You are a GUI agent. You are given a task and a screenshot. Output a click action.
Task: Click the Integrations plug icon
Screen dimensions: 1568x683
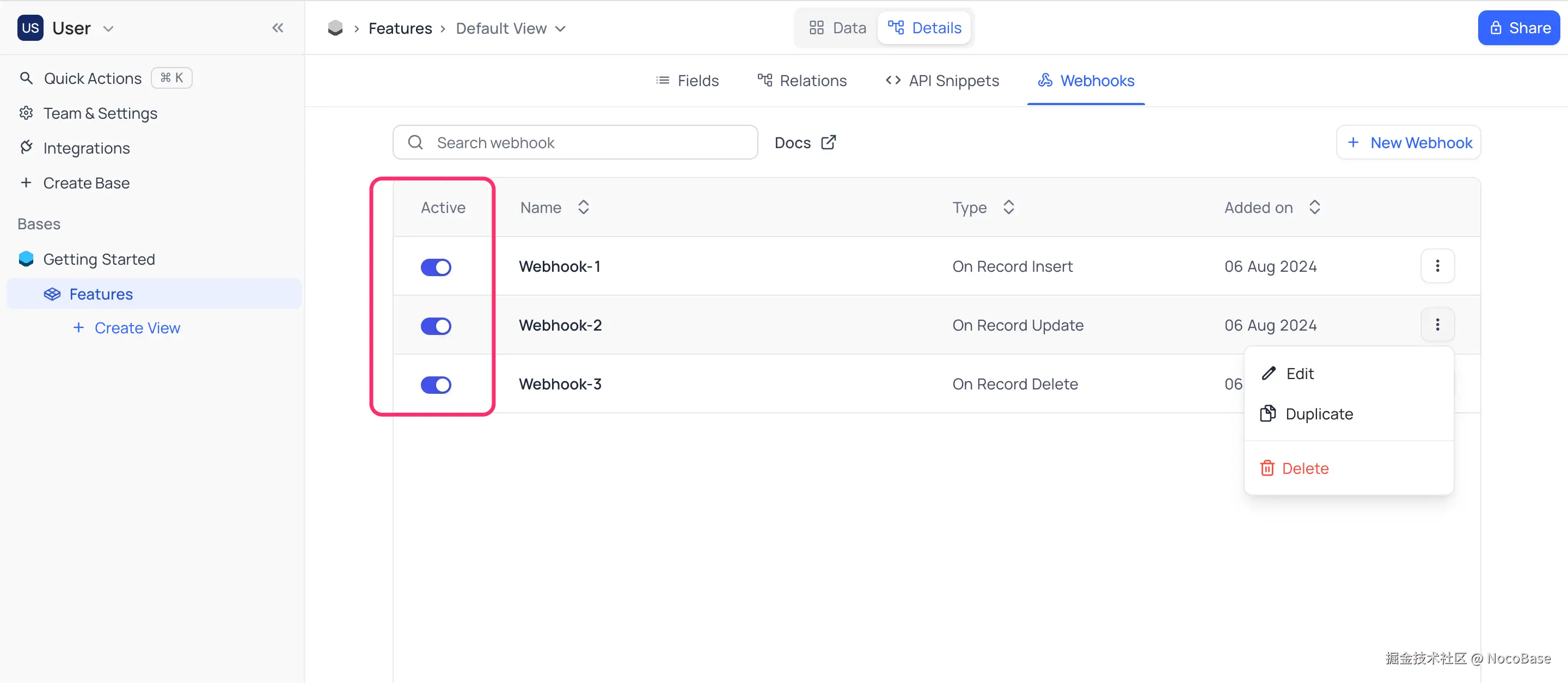26,148
